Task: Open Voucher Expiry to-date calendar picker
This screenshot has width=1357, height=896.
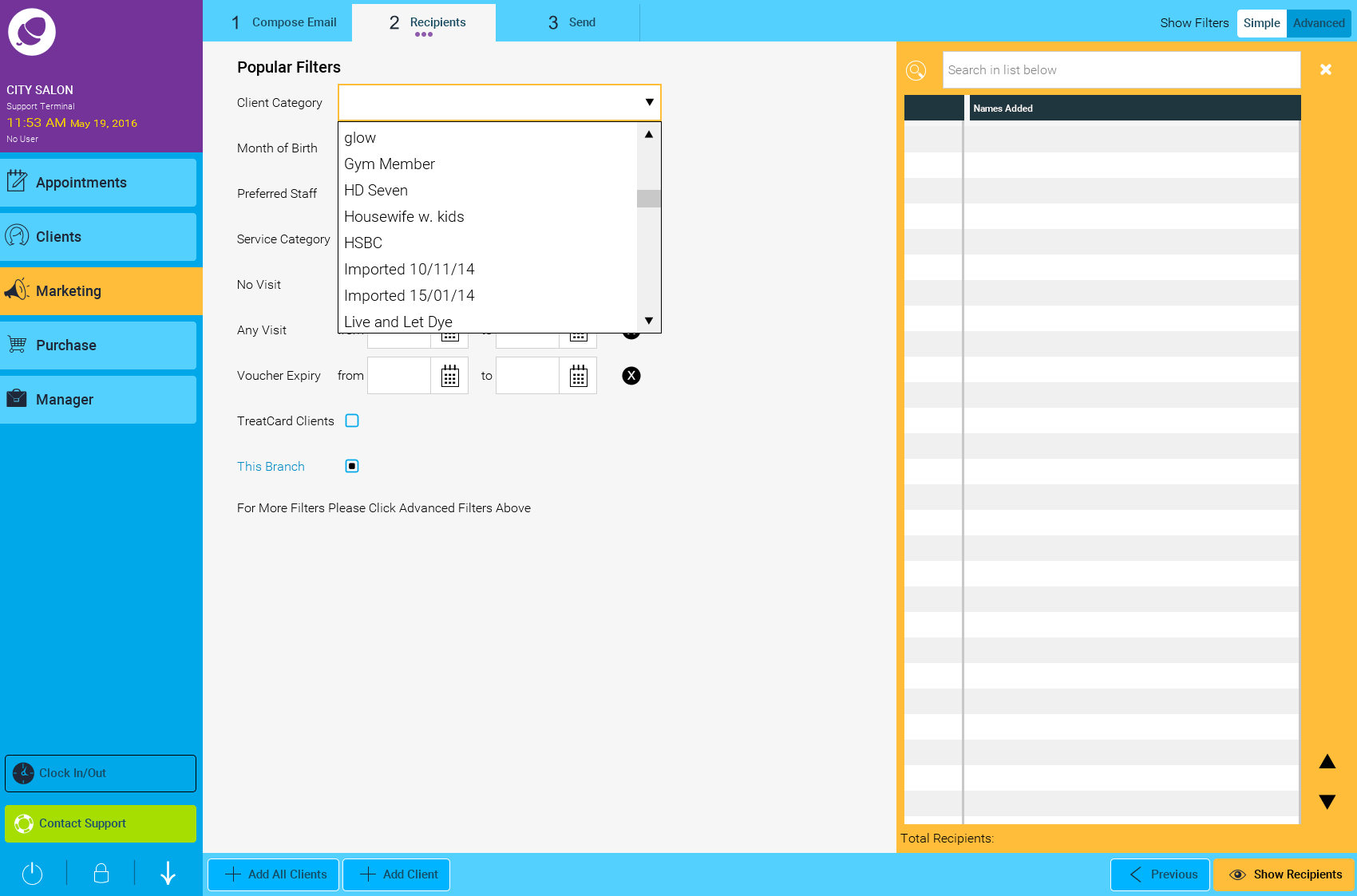Action: pyautogui.click(x=578, y=376)
